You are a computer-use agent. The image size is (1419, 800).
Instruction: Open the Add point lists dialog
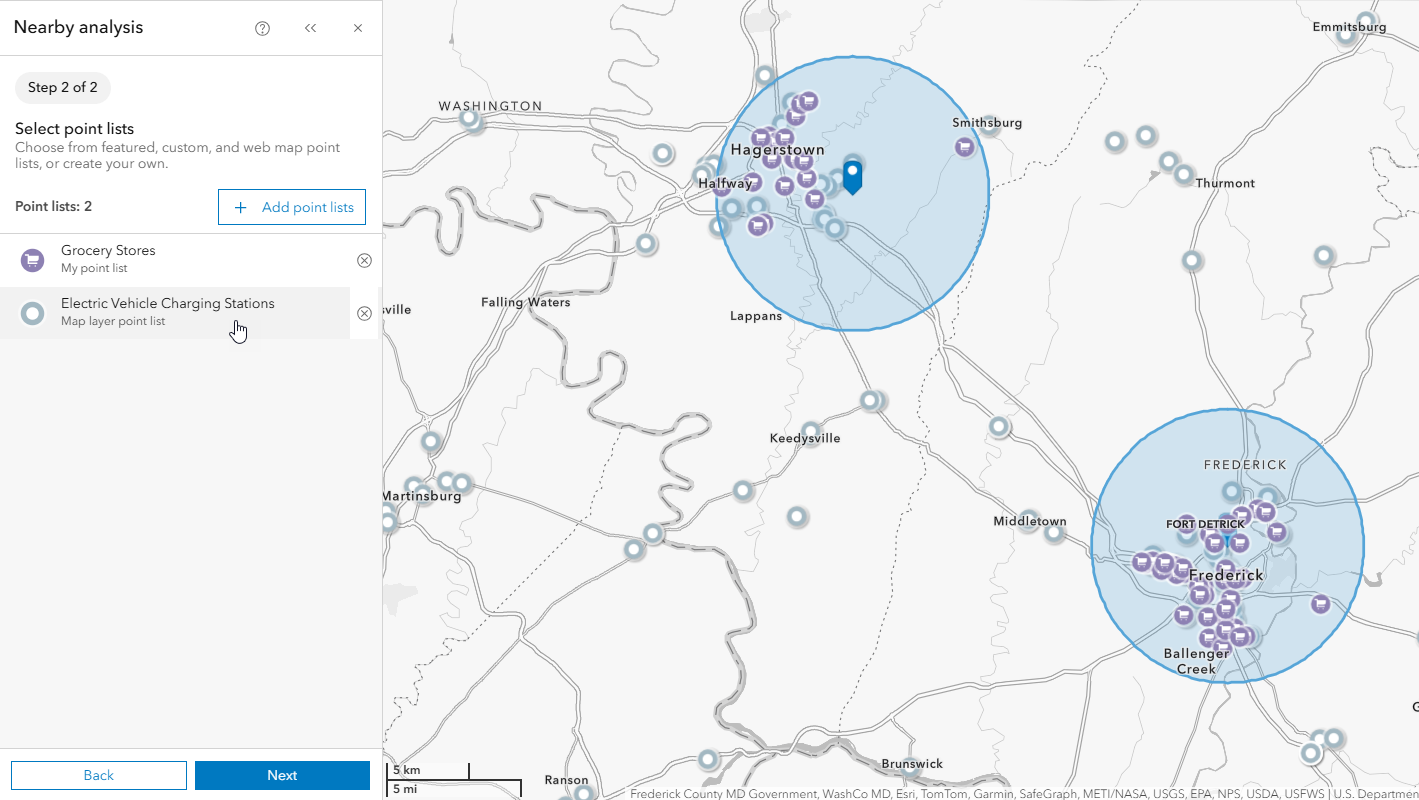(x=292, y=207)
